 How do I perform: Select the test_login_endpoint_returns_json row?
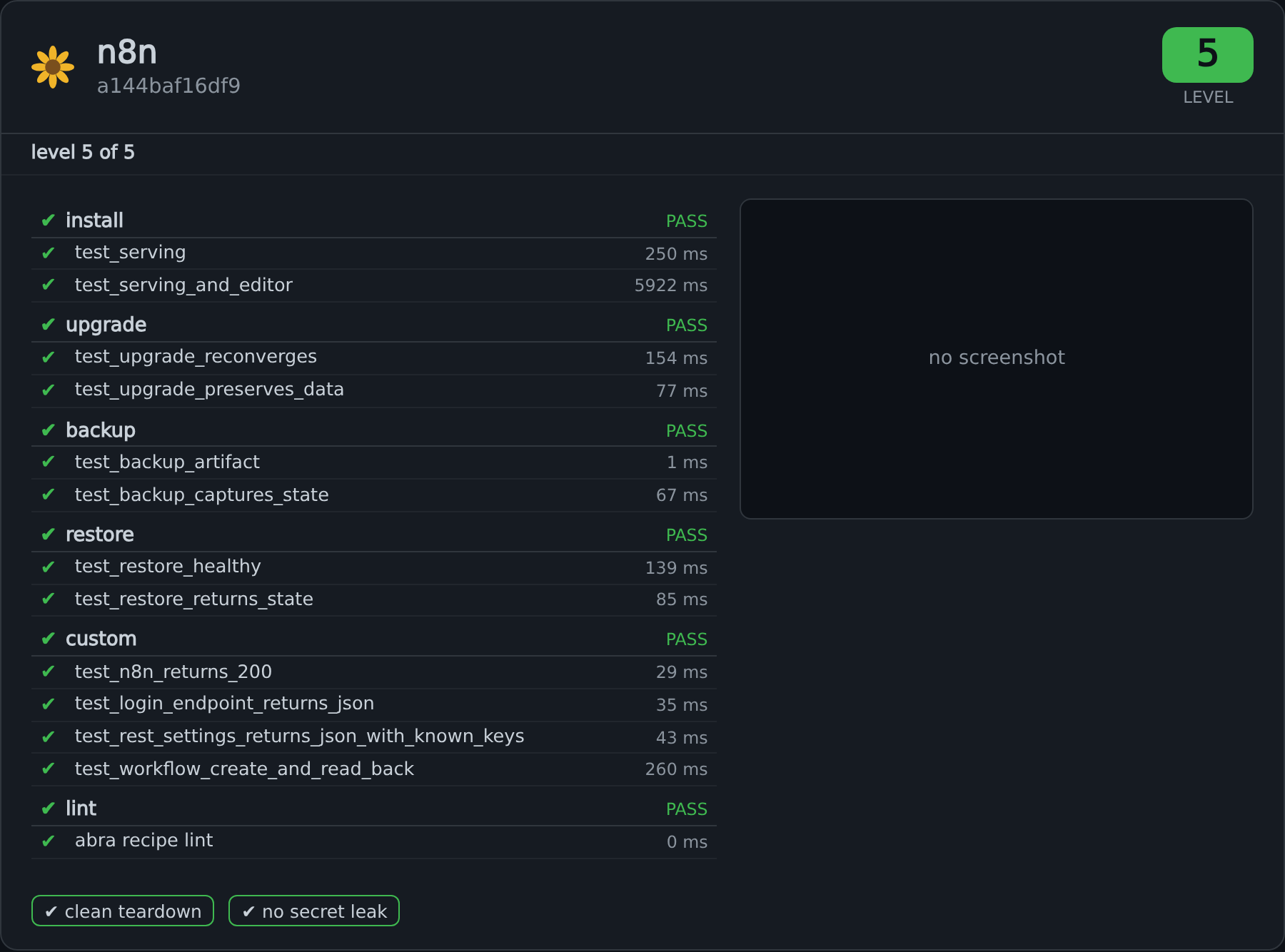click(374, 705)
